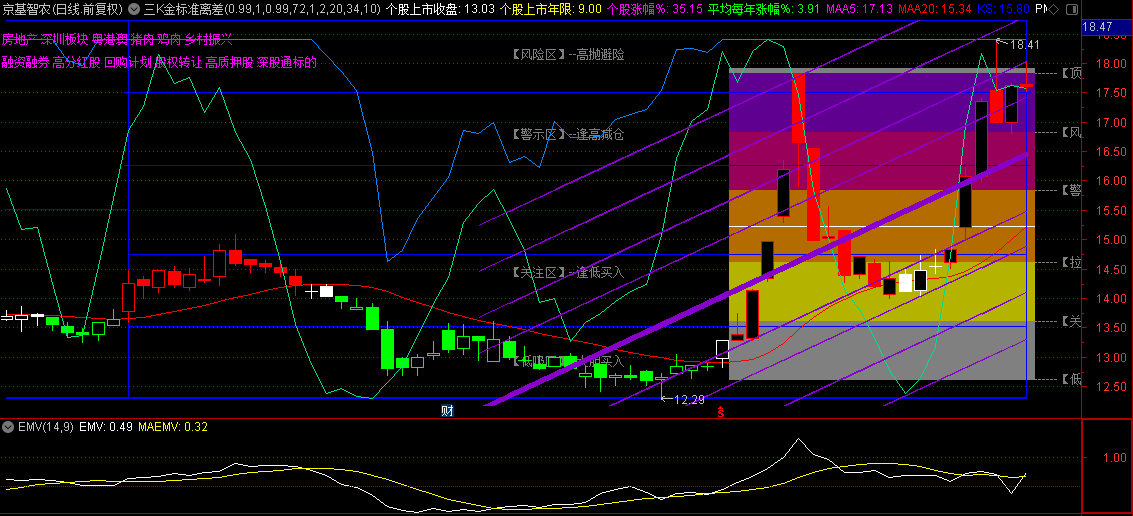This screenshot has height=516, width=1133.
Task: Click the 房地产 concept tag
Action: coord(20,39)
